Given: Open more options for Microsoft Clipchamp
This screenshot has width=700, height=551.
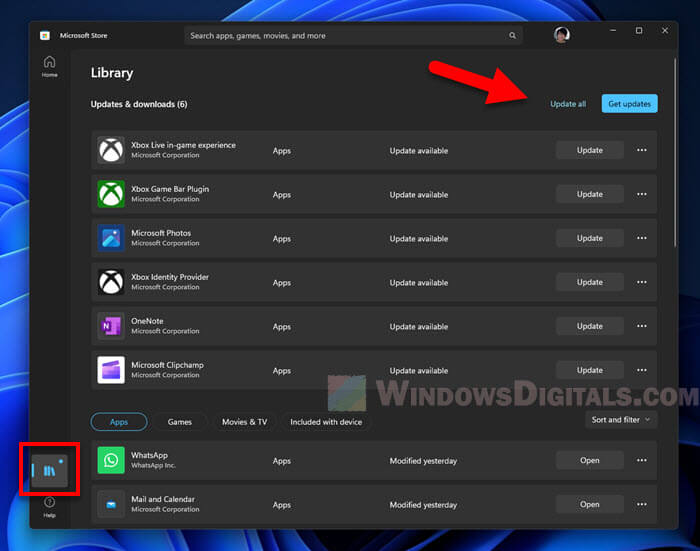Looking at the screenshot, I should coord(642,370).
